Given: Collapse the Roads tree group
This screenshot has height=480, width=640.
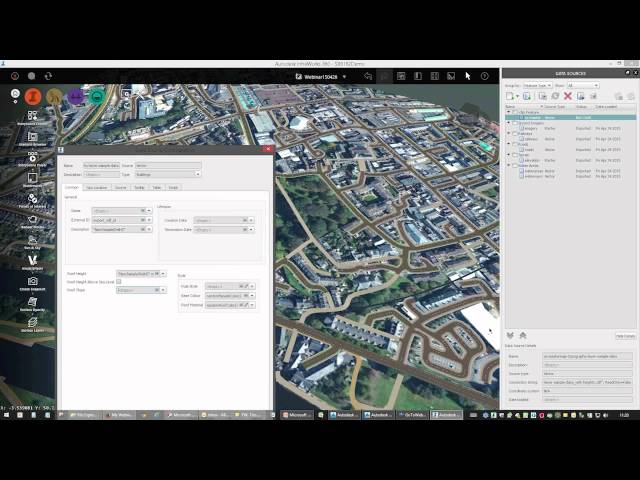Looking at the screenshot, I should coord(509,144).
